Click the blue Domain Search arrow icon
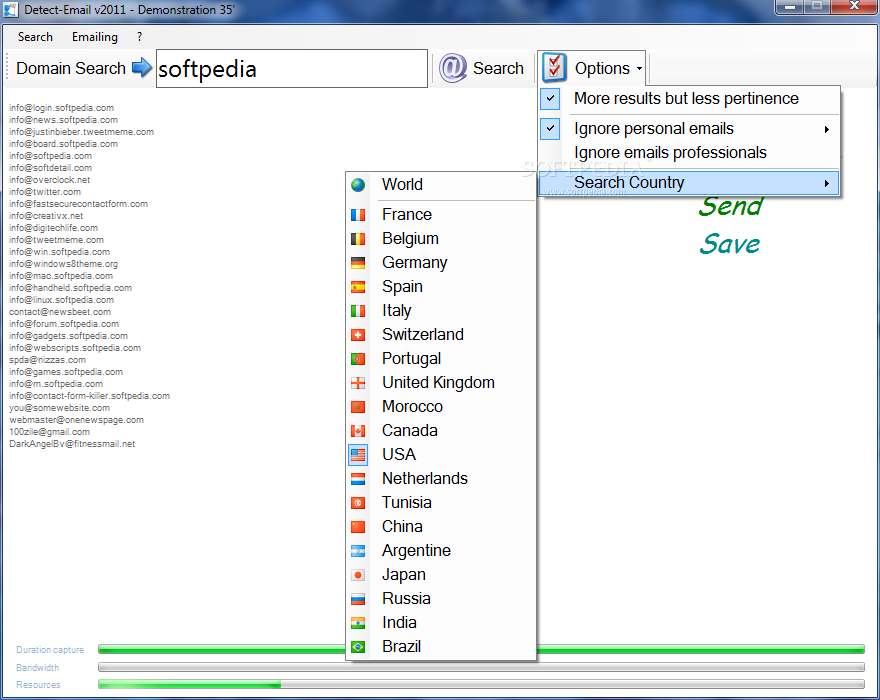This screenshot has width=880, height=700. coord(142,68)
